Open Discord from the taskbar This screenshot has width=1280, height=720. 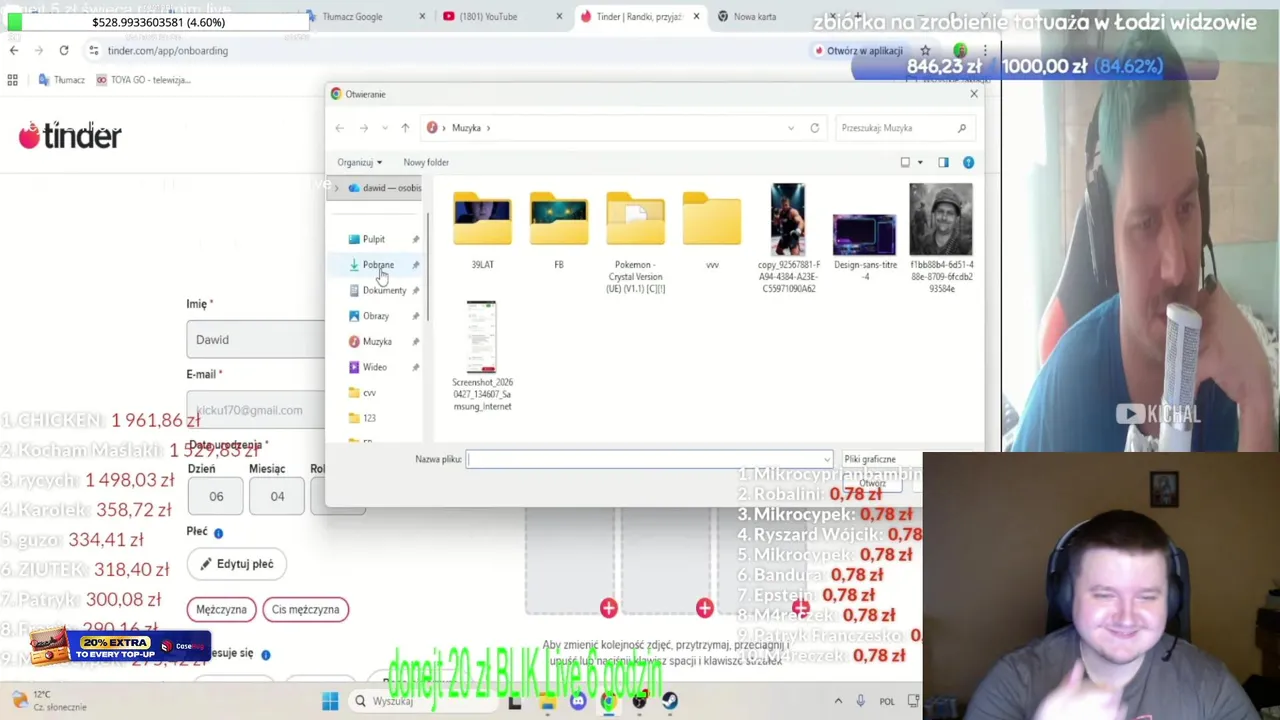pyautogui.click(x=578, y=701)
